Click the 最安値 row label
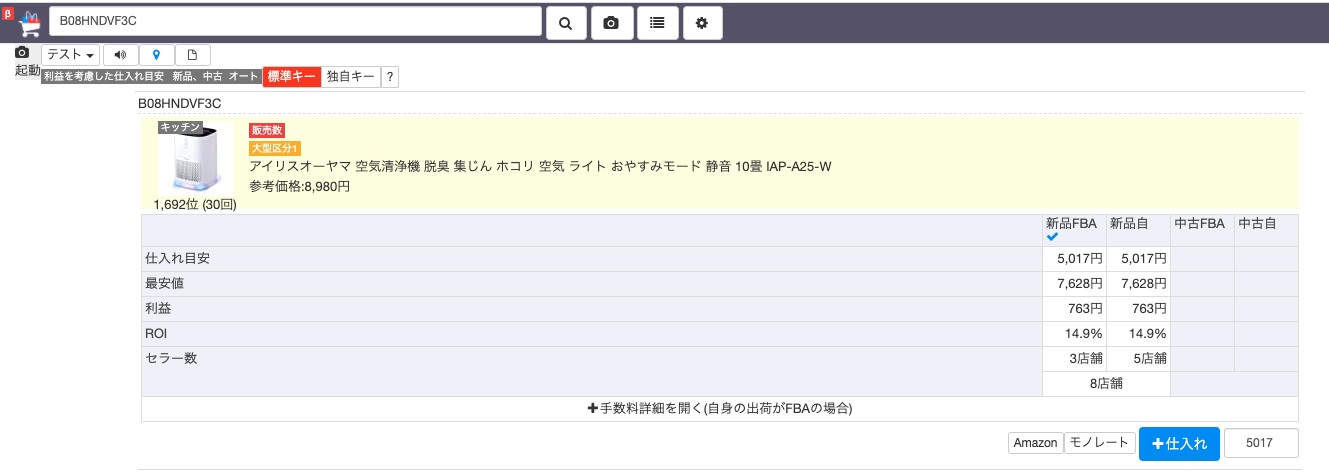Screen dimensions: 1329x474 (x=164, y=283)
